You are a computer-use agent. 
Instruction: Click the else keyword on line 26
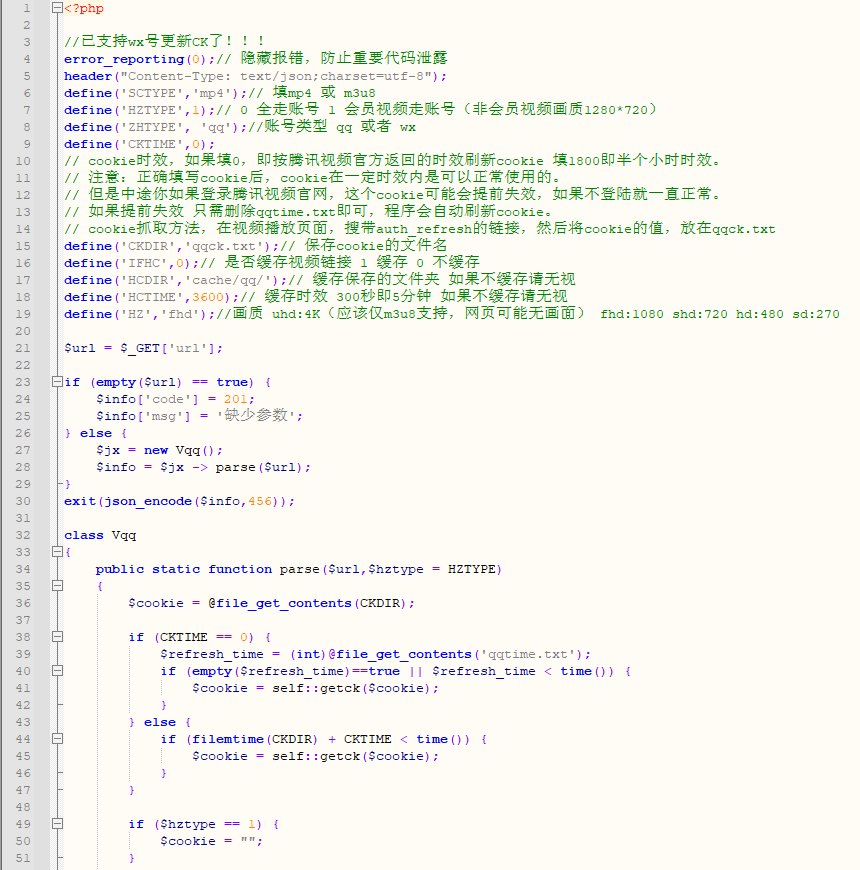[x=96, y=433]
